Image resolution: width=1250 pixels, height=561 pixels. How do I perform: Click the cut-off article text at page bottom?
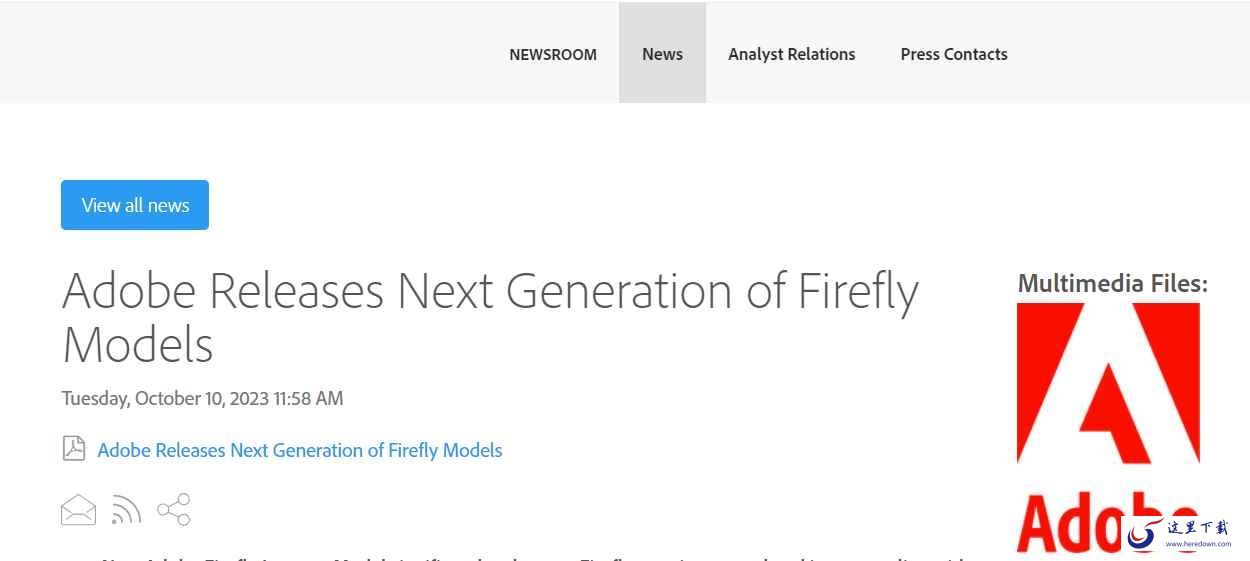click(x=530, y=556)
